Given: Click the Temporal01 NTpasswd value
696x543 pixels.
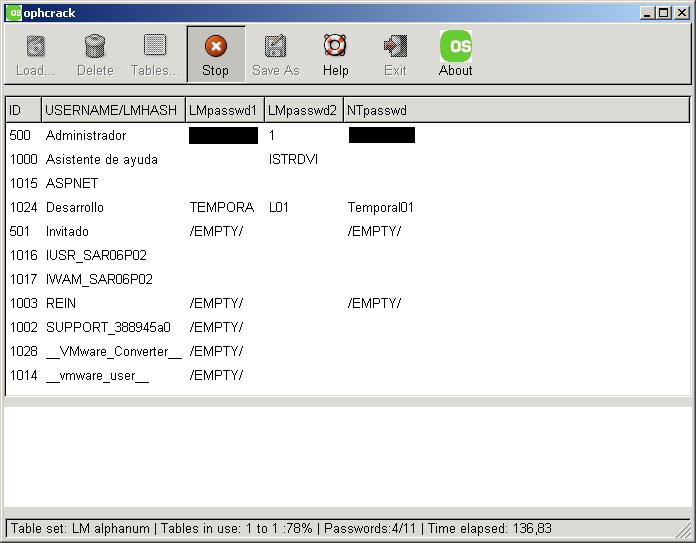Looking at the screenshot, I should pyautogui.click(x=380, y=207).
